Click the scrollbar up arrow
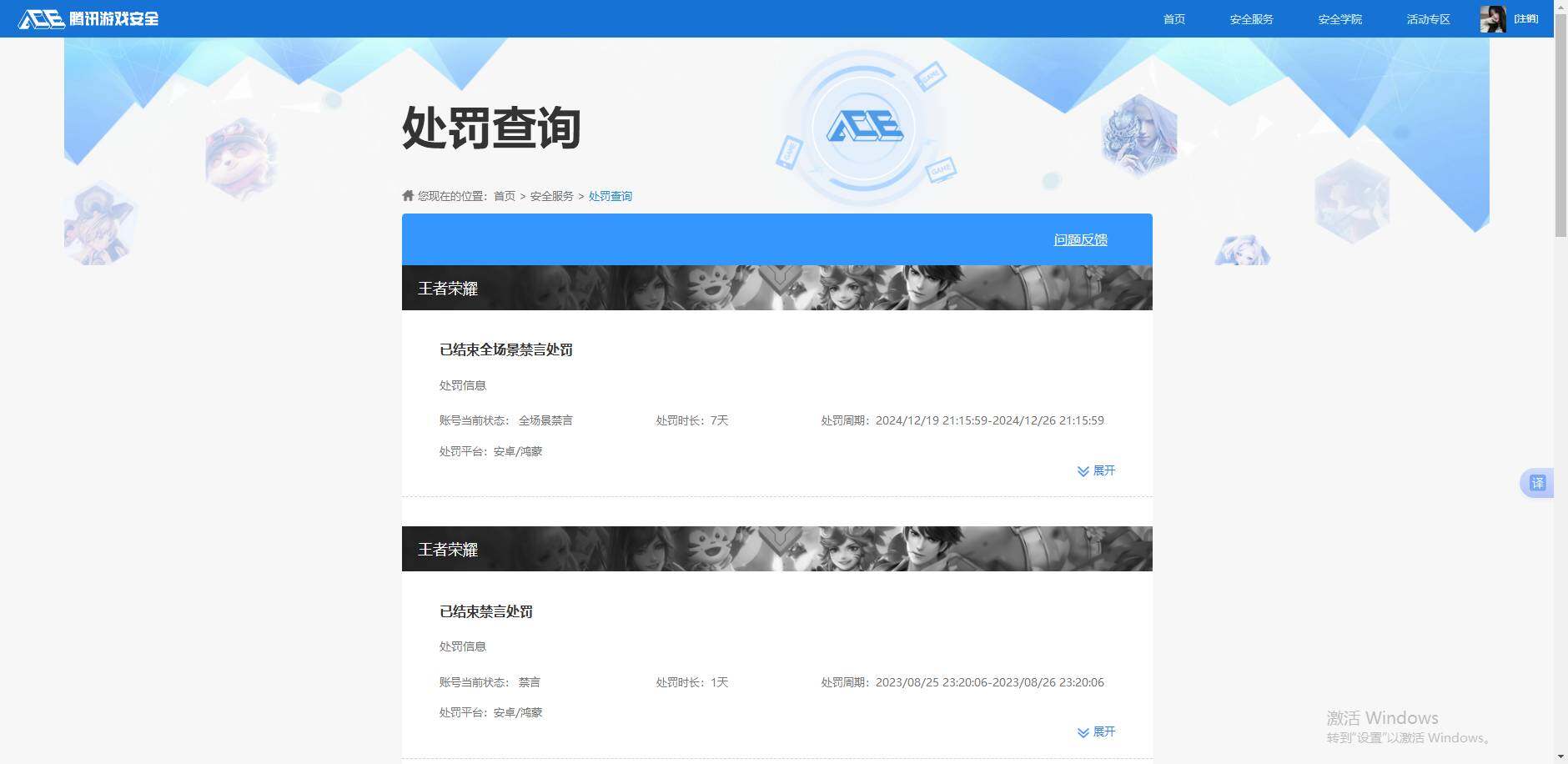The image size is (1568, 764). 1561,7
